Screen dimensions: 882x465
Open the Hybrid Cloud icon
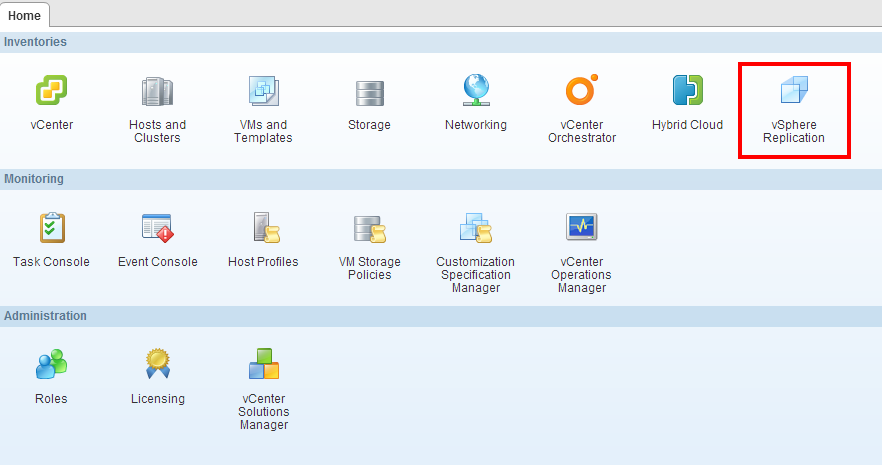(x=687, y=90)
